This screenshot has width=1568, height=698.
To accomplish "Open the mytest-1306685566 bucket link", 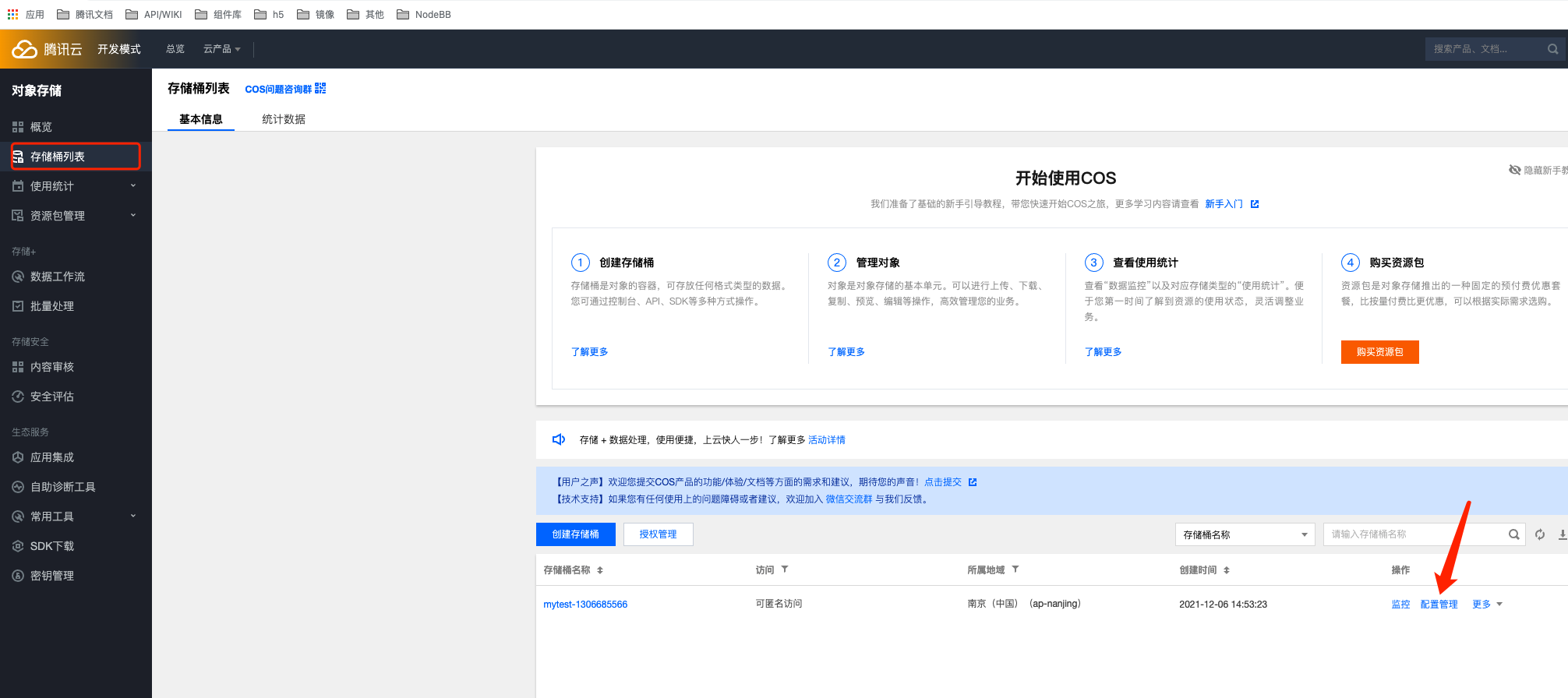I will point(585,605).
